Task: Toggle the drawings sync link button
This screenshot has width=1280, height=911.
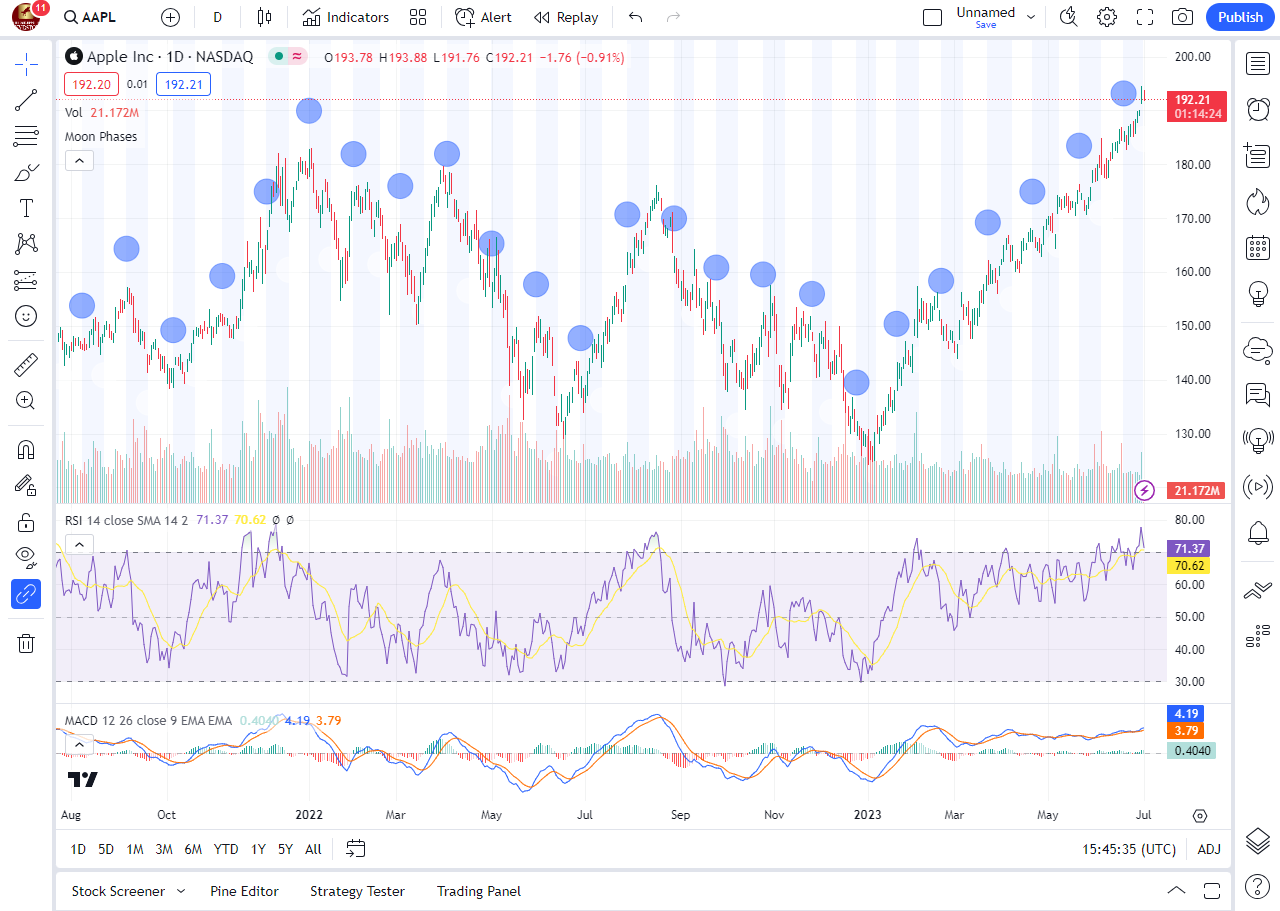Action: 26,594
